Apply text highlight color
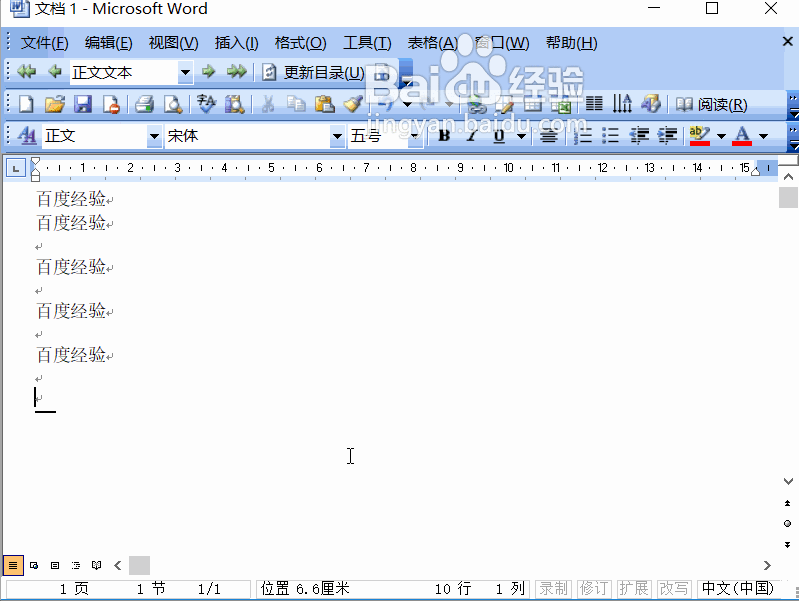799x601 pixels. [700, 136]
